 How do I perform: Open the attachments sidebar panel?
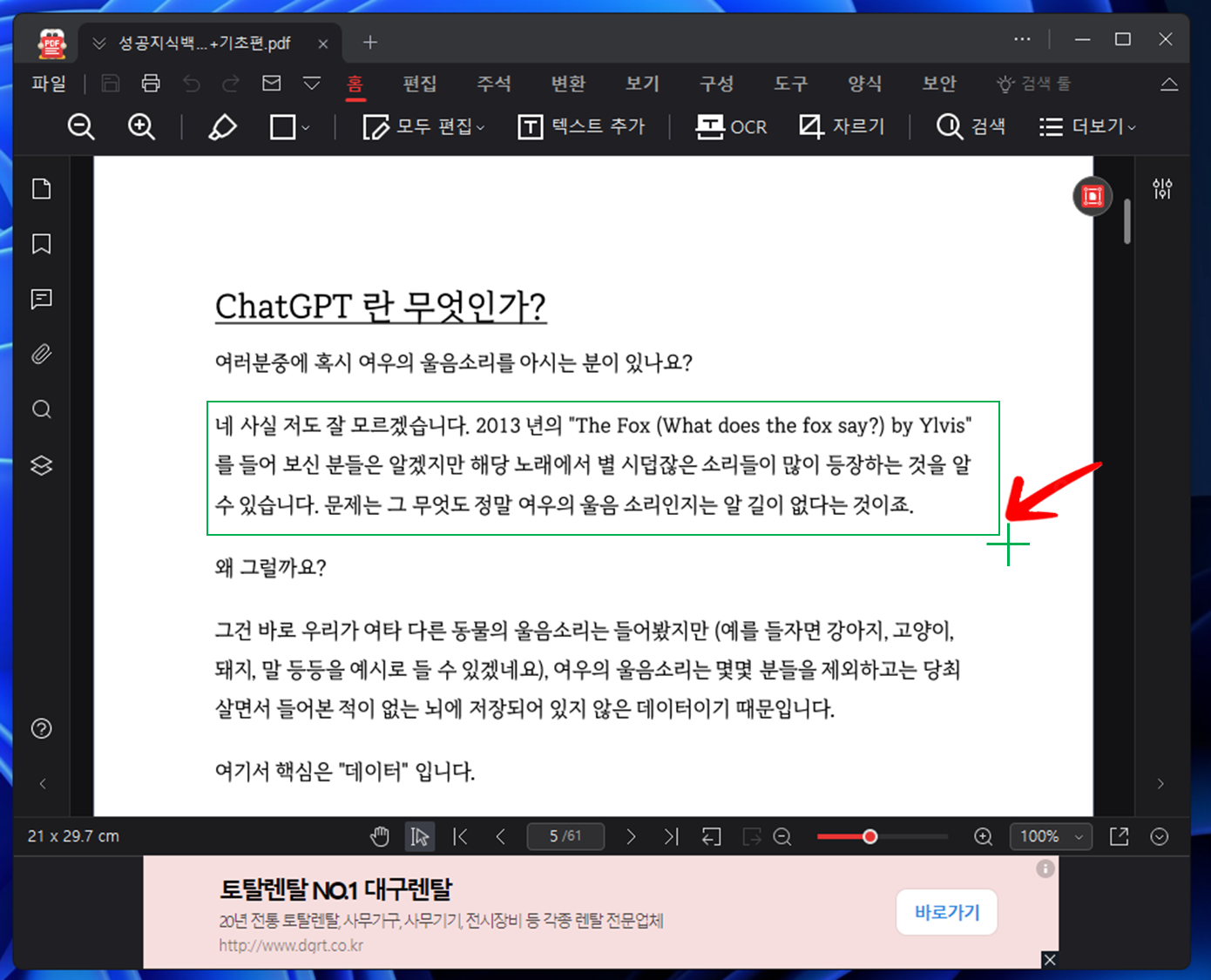pos(41,354)
